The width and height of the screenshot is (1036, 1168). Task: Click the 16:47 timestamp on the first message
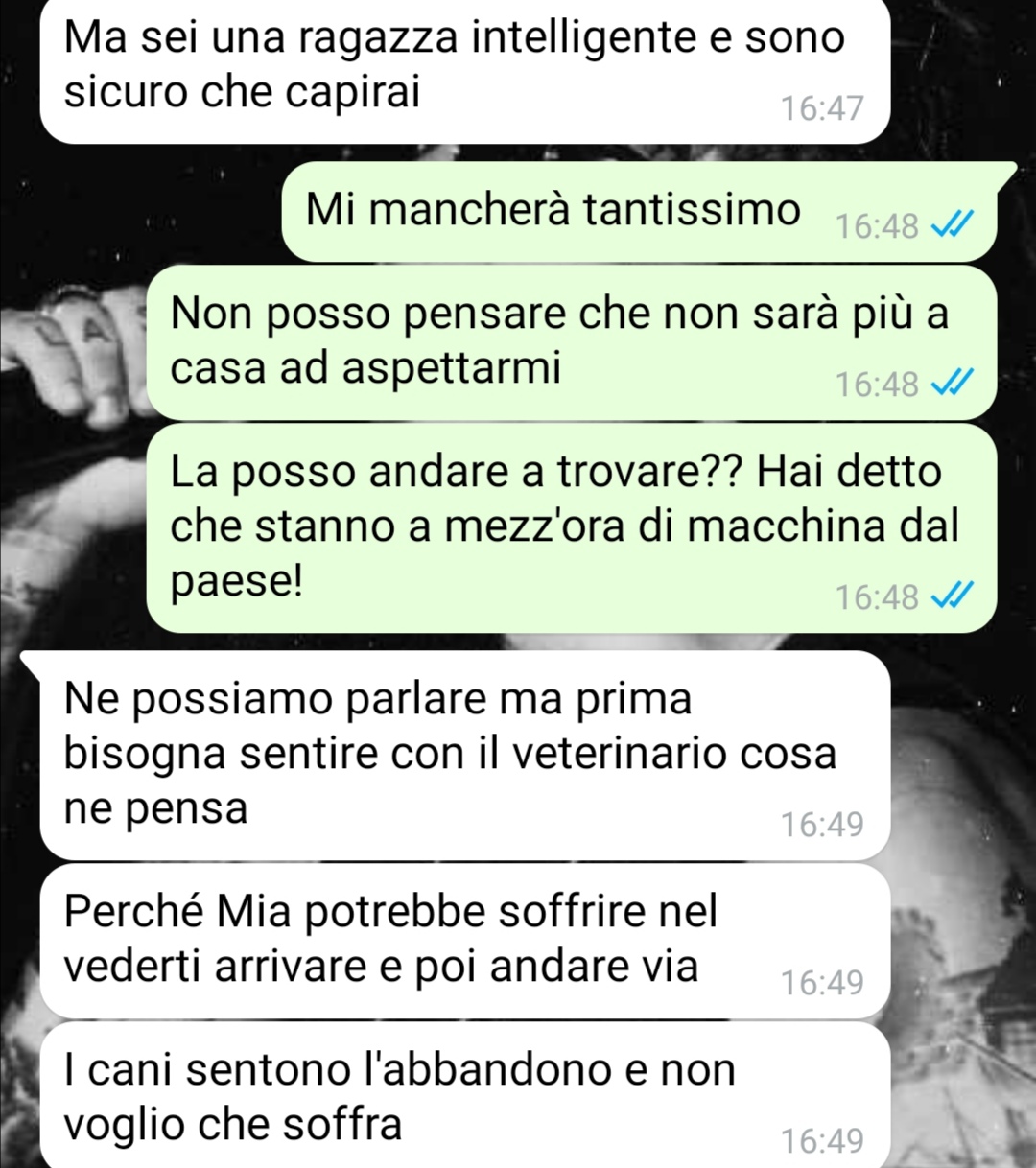(x=822, y=108)
